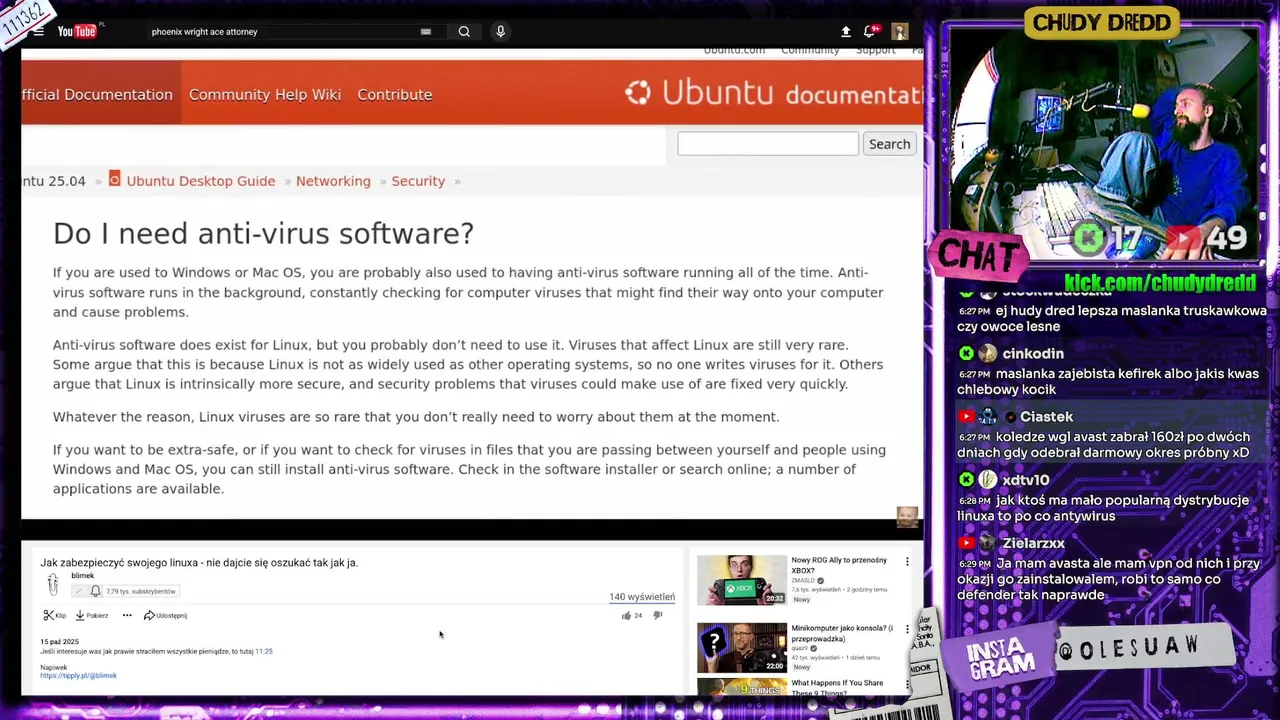Open the Nowy ROG Ally to przenośny XBOX title
The height and width of the screenshot is (720, 1280).
click(x=839, y=565)
